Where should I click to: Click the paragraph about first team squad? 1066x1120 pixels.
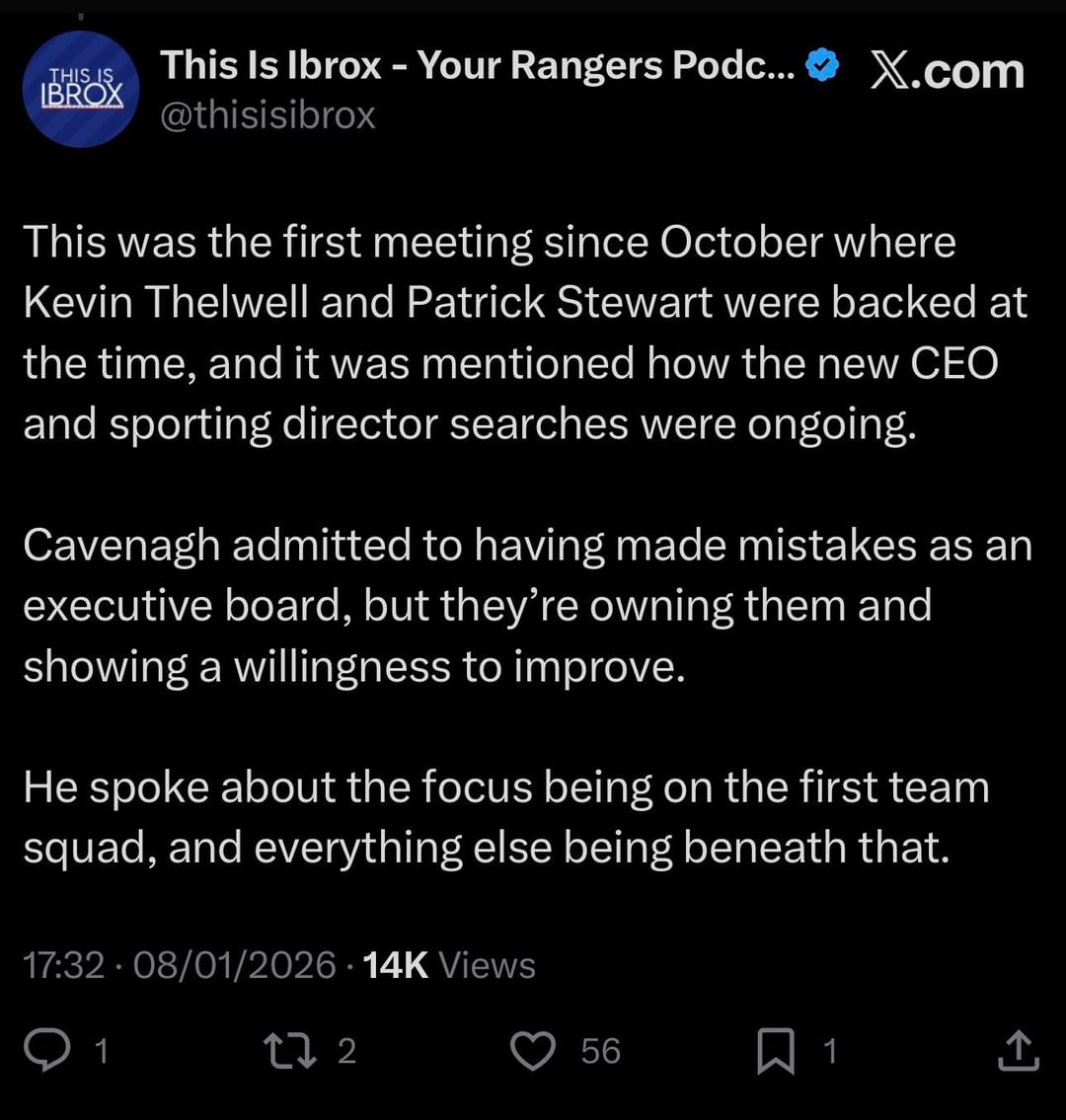[503, 818]
